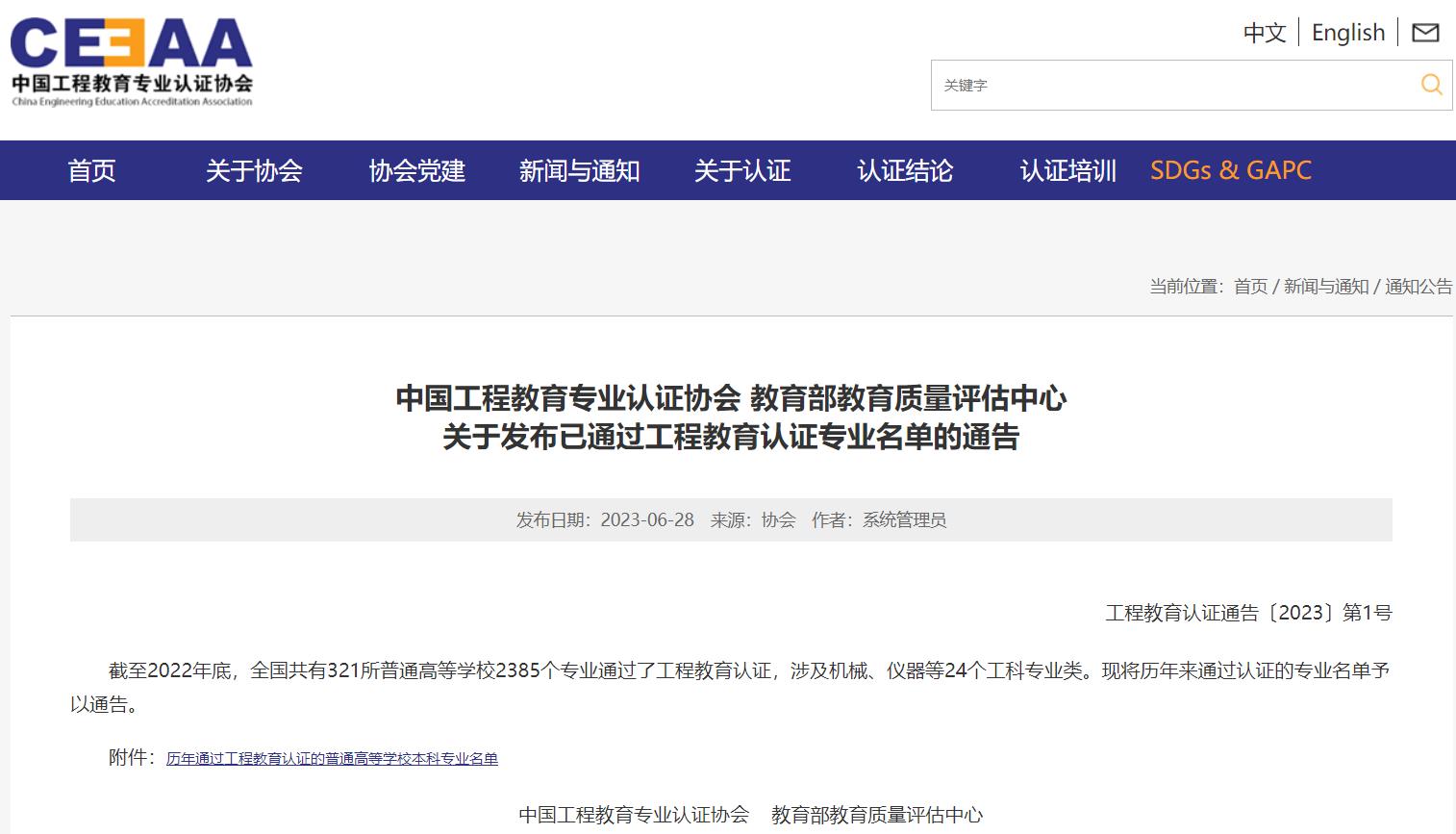Click the orange search magnifier icon

click(x=1432, y=85)
